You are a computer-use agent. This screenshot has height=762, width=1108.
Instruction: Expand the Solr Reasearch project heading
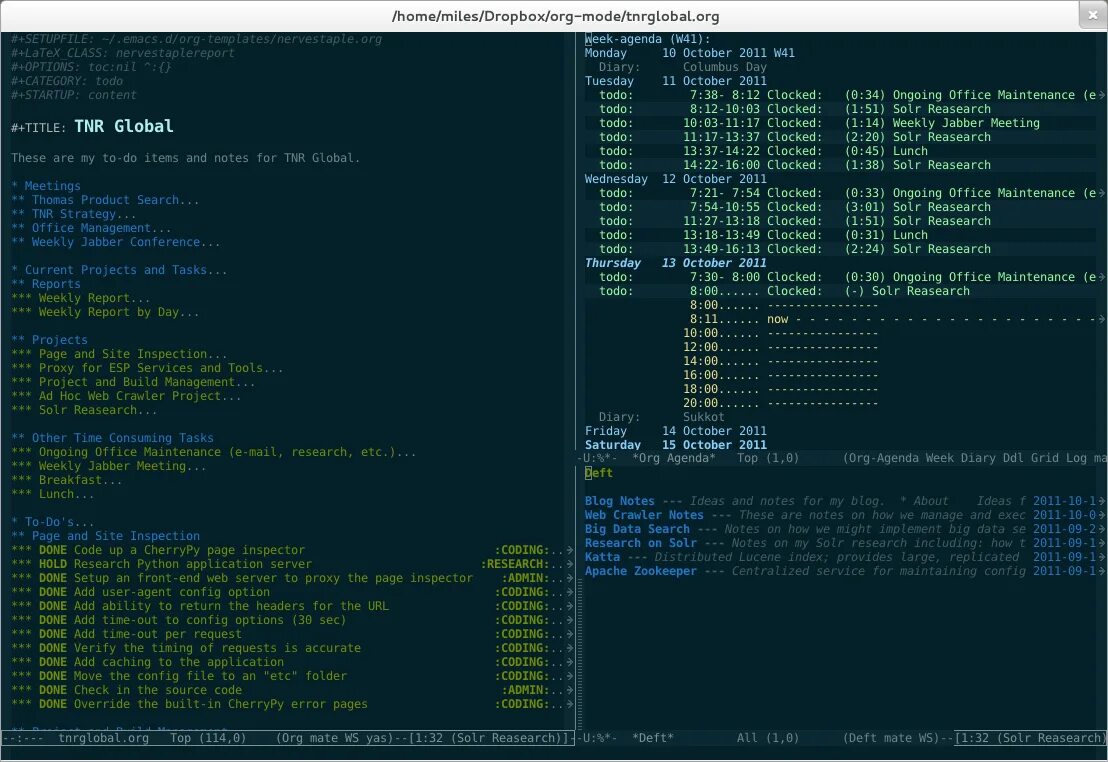(x=85, y=410)
